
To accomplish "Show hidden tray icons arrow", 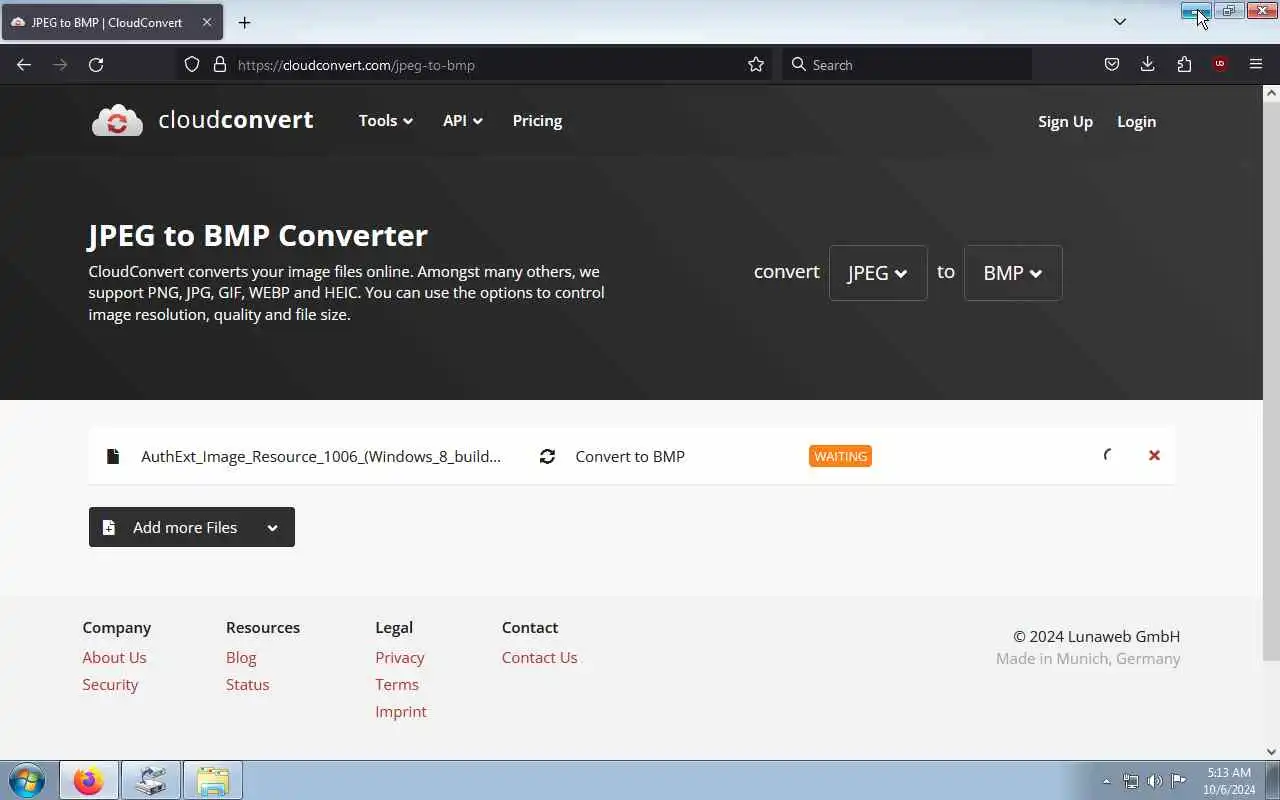I will click(x=1106, y=781).
